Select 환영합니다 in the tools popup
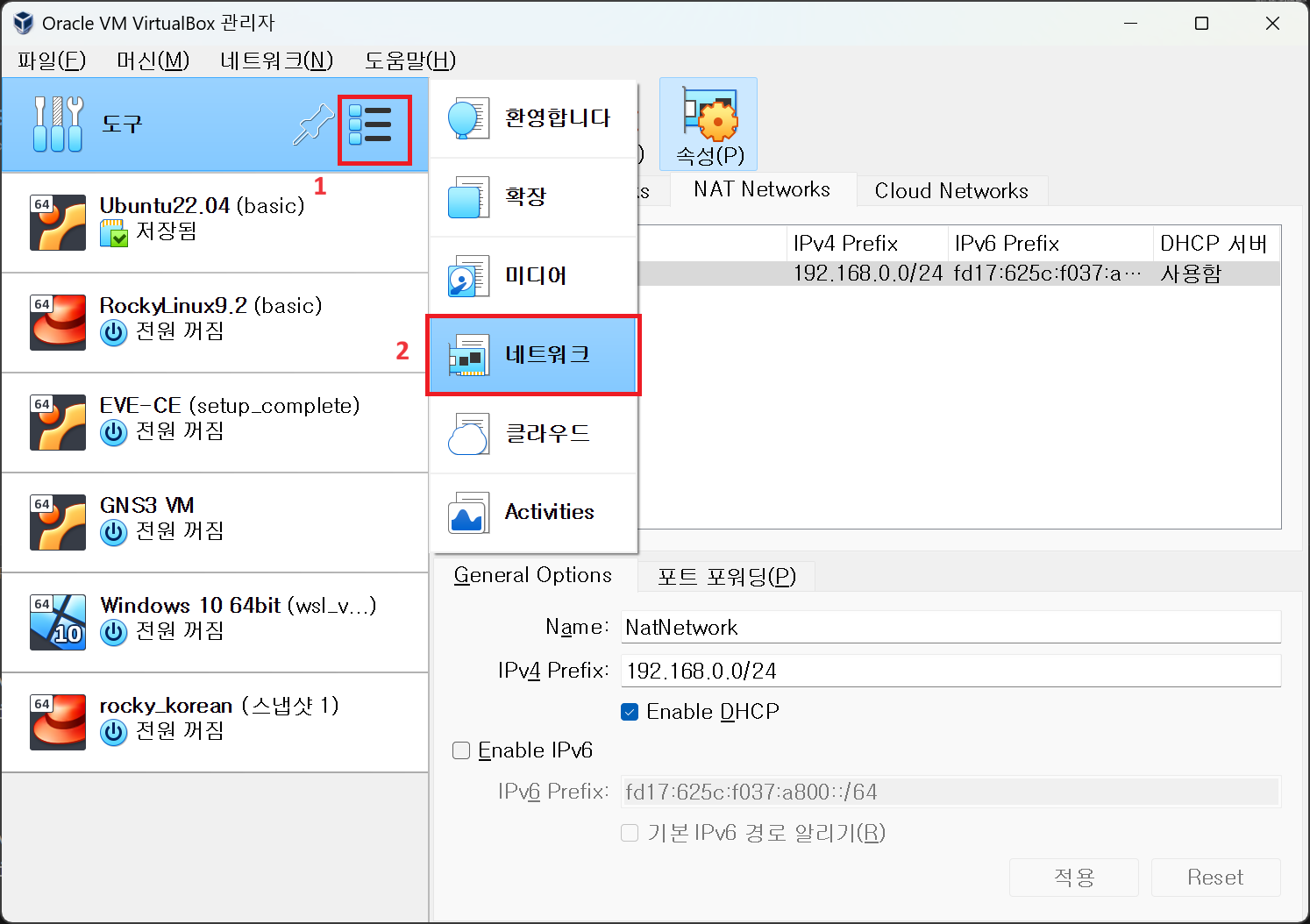 (x=533, y=119)
